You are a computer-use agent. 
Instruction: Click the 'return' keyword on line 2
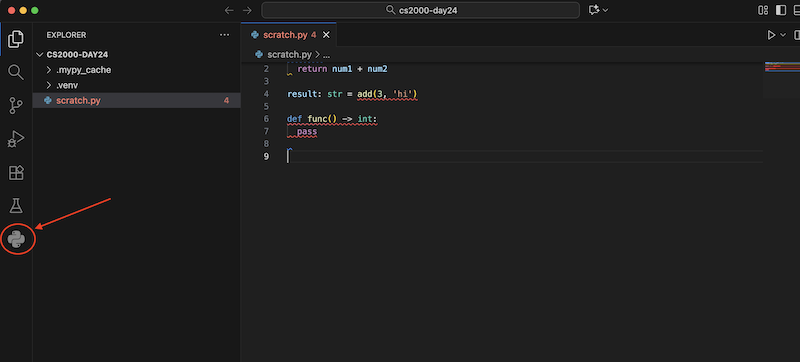click(312, 69)
